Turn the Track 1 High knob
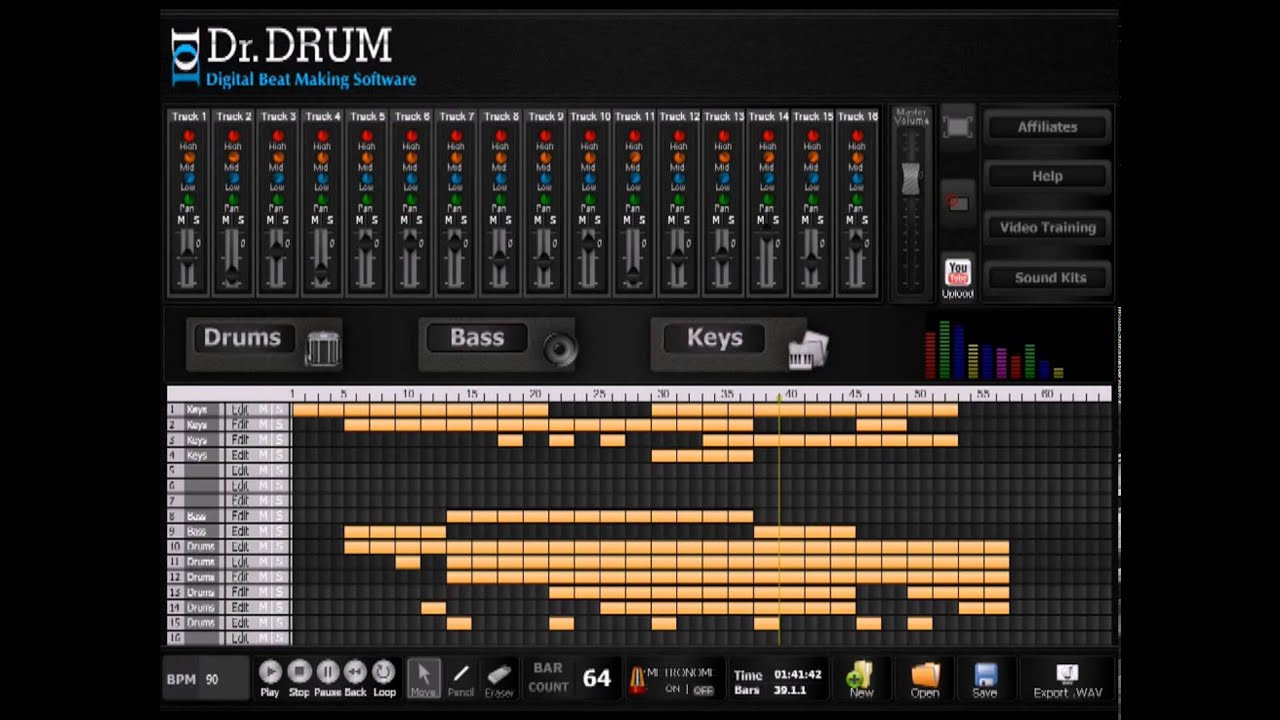This screenshot has width=1280, height=720. point(188,135)
